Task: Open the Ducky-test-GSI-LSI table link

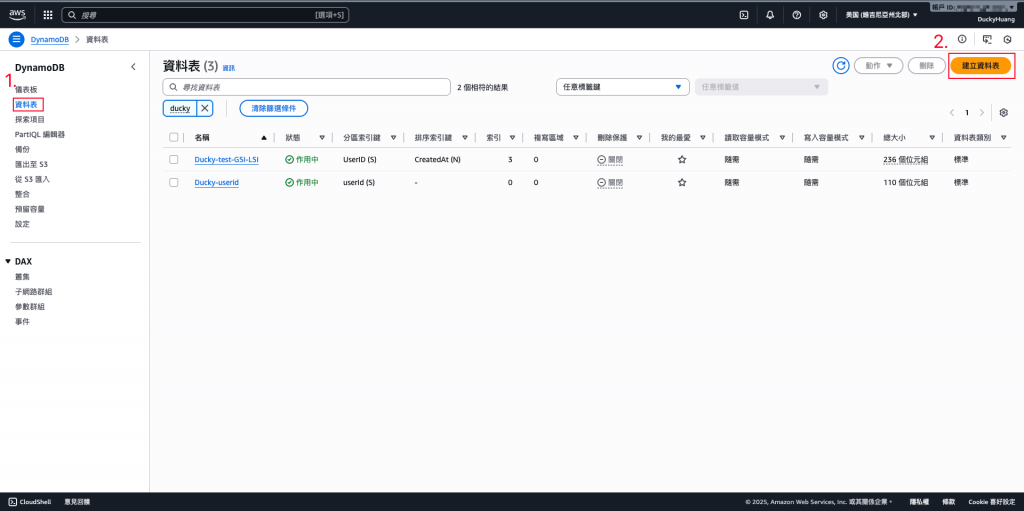Action: [227, 159]
